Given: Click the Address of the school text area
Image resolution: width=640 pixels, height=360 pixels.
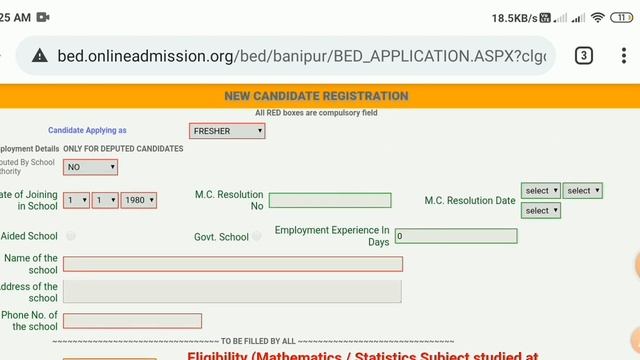Looking at the screenshot, I should click(232, 291).
